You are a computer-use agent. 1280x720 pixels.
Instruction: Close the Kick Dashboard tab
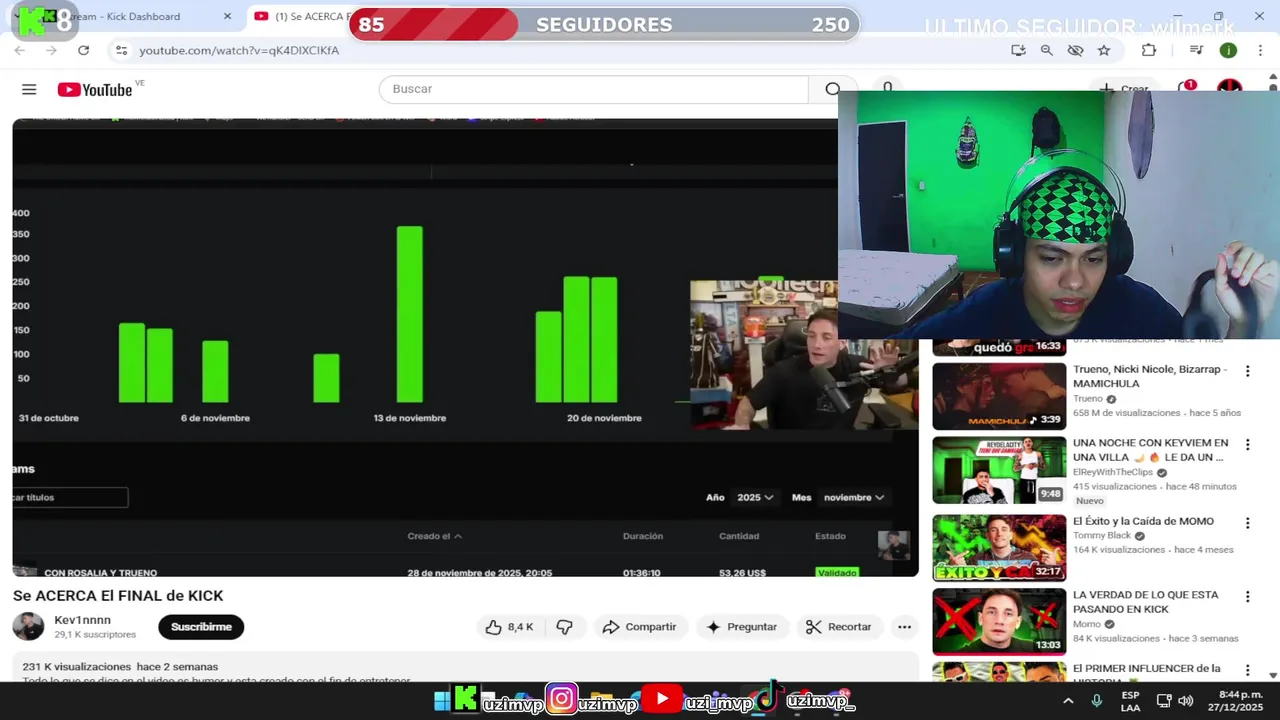(227, 16)
